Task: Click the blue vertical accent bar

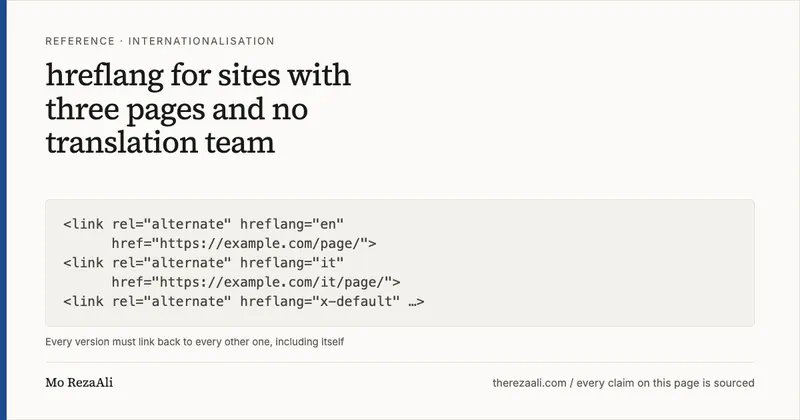Action: coord(3,210)
